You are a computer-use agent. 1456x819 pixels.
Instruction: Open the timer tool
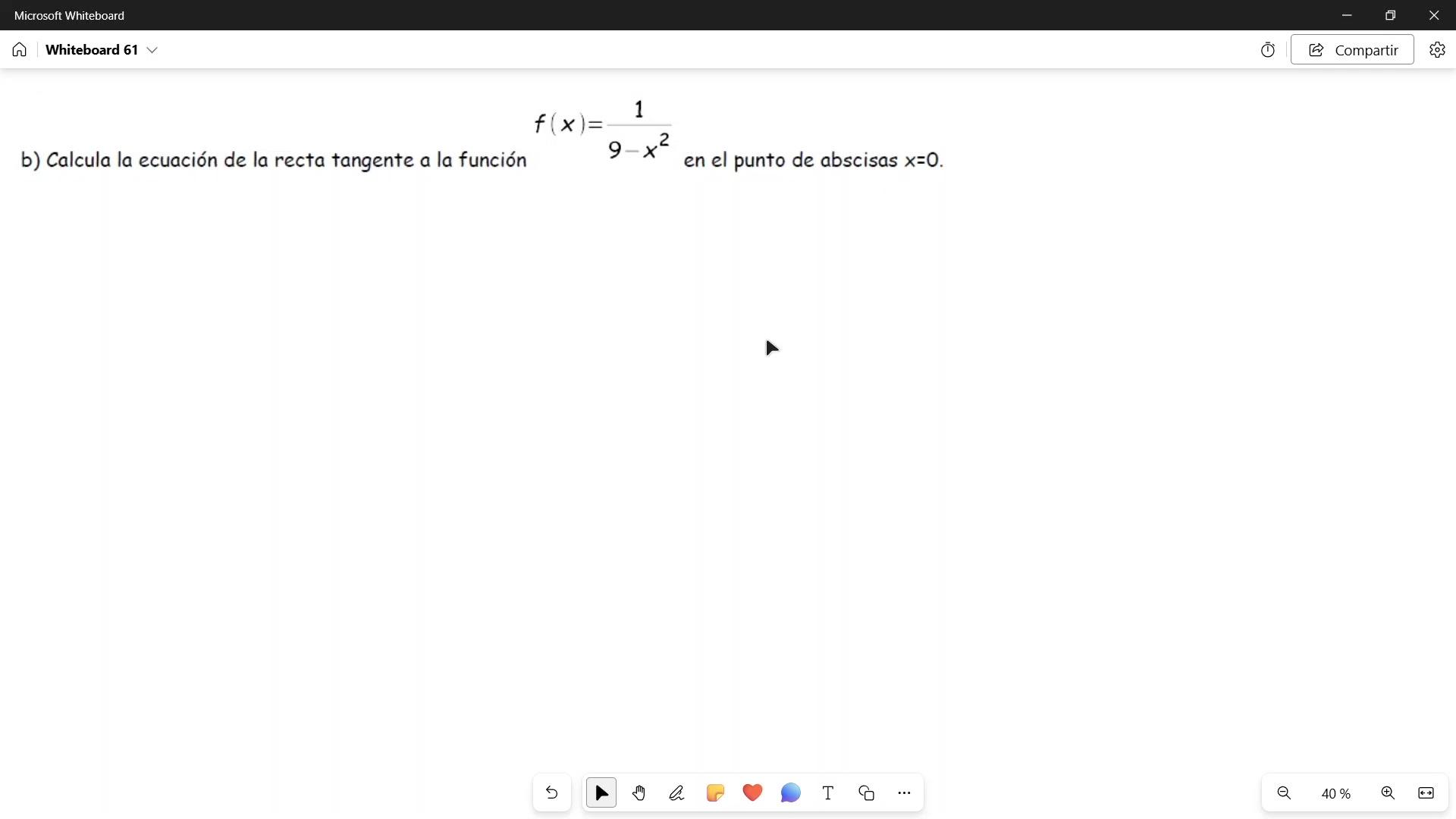click(x=1268, y=50)
